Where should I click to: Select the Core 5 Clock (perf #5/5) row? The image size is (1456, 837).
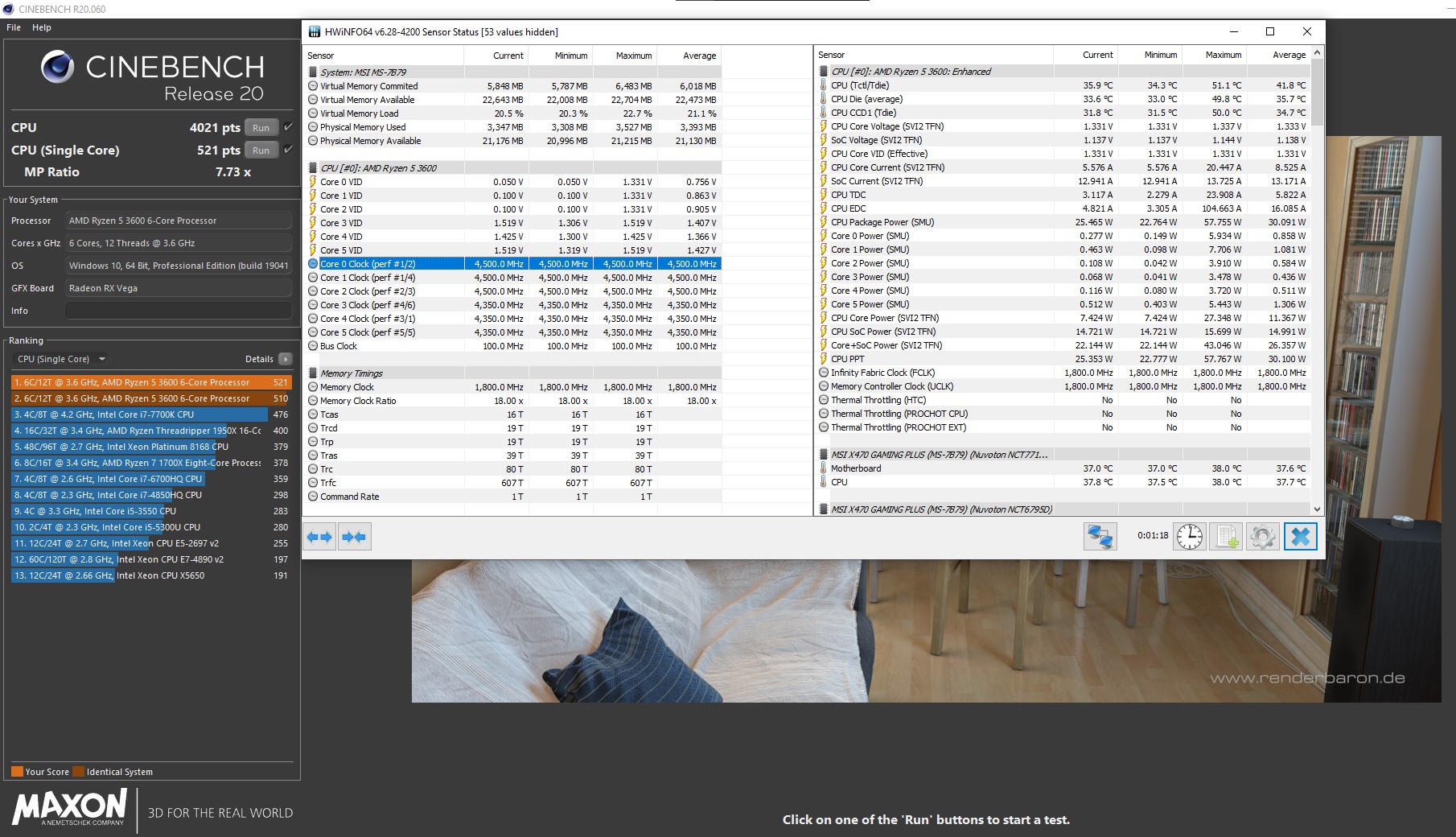tap(512, 332)
